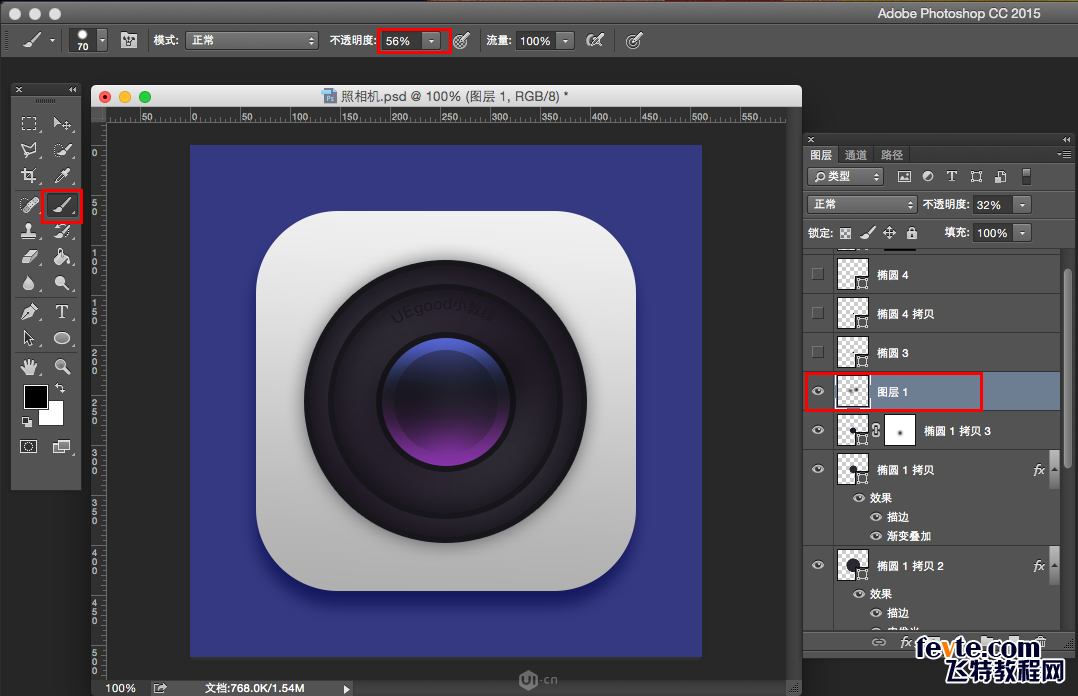
Task: Select the Path Selection tool
Action: pos(29,338)
